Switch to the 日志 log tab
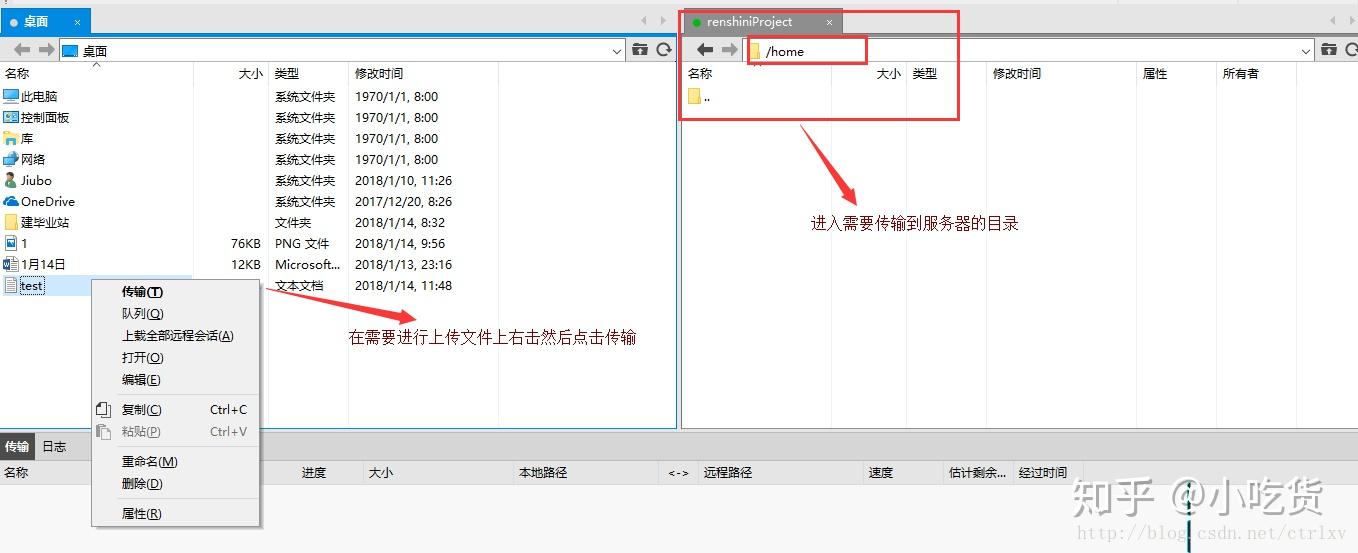The image size is (1358, 553). [x=54, y=446]
